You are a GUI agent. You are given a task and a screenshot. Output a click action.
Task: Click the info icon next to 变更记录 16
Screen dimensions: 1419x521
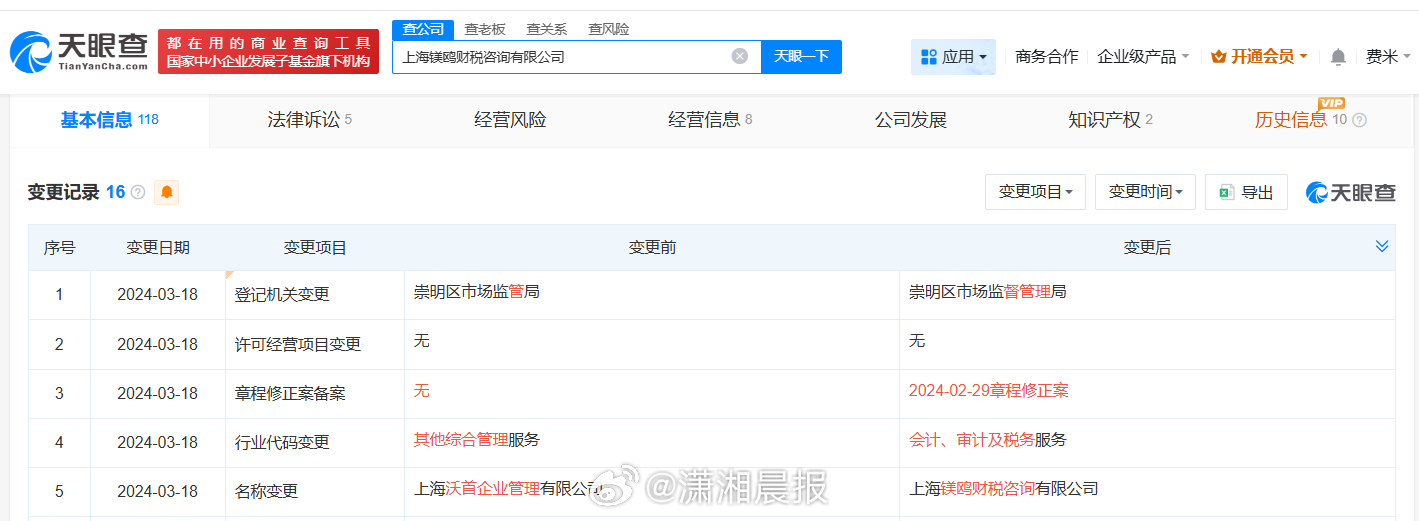138,192
